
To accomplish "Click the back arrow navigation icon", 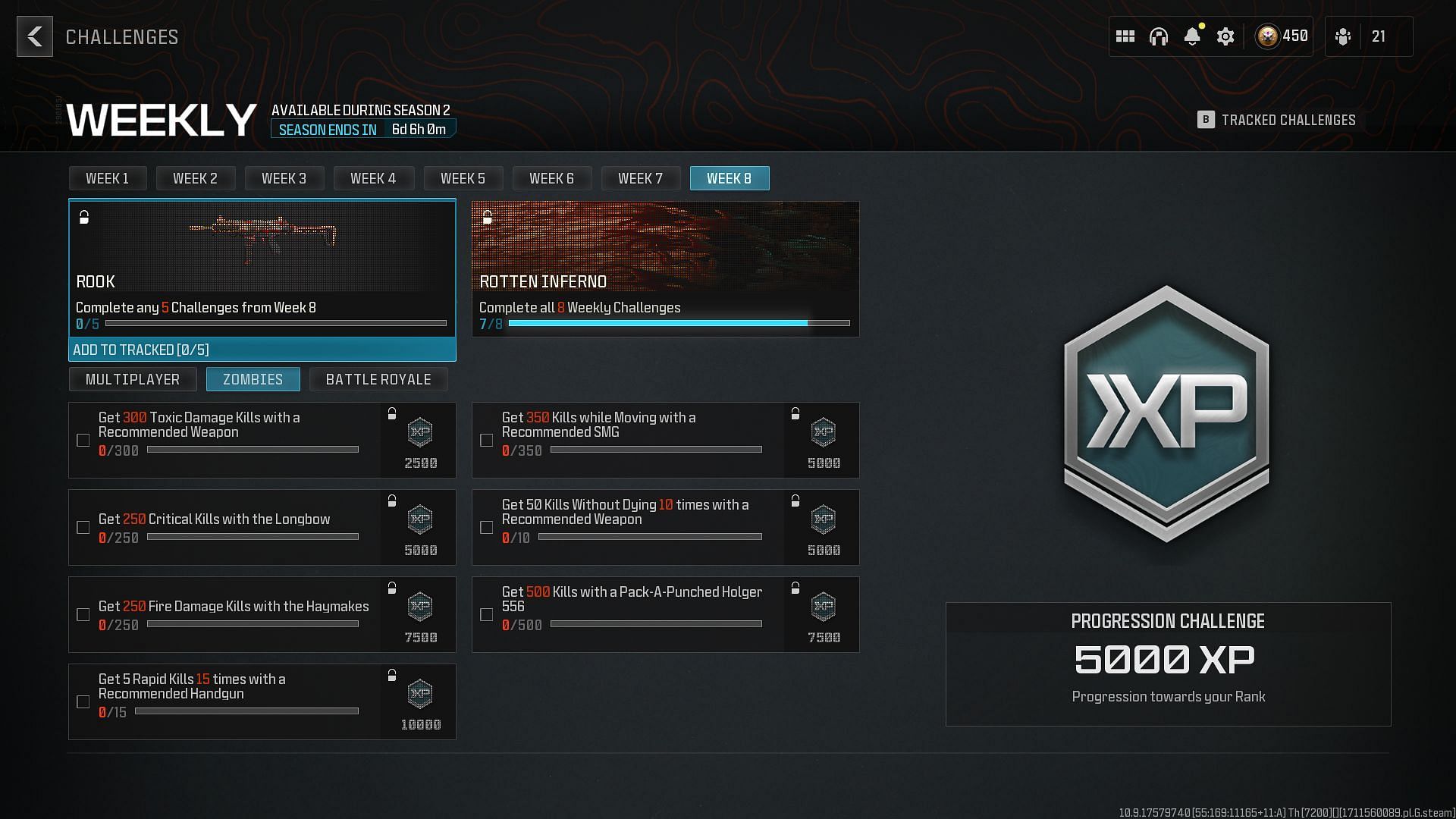I will 34,36.
